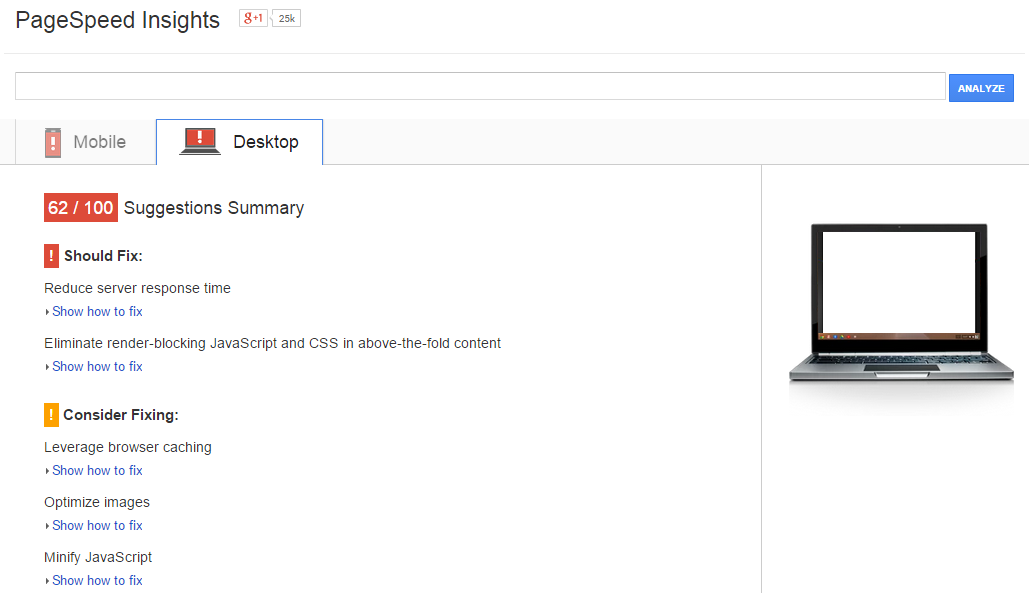Open Show how to fix under Leverage browser caching
This screenshot has width=1029, height=593.
97,470
